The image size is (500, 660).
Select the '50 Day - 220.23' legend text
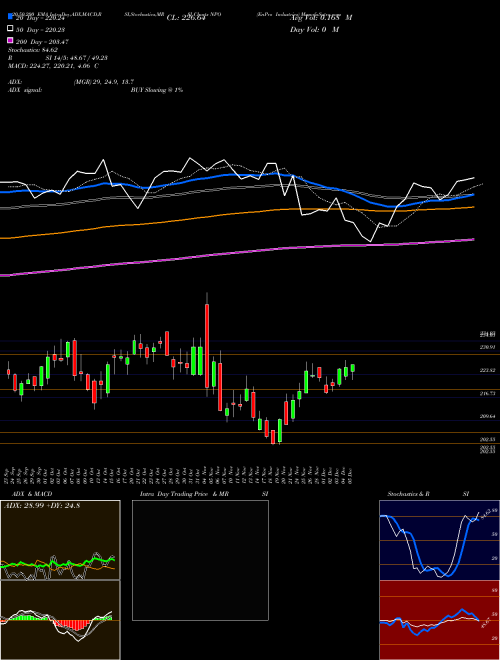(40, 30)
